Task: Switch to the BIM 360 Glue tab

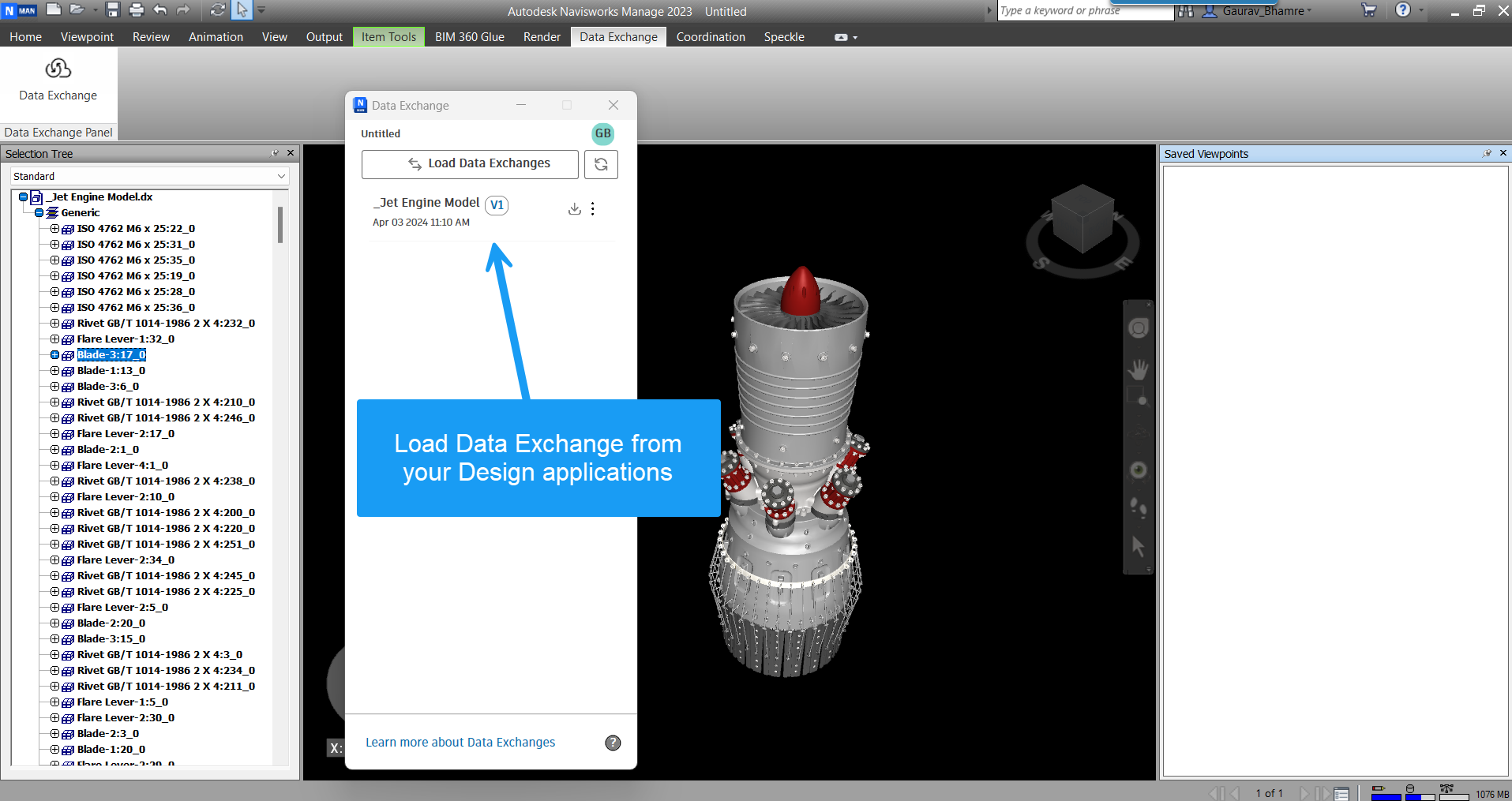Action: click(x=470, y=37)
